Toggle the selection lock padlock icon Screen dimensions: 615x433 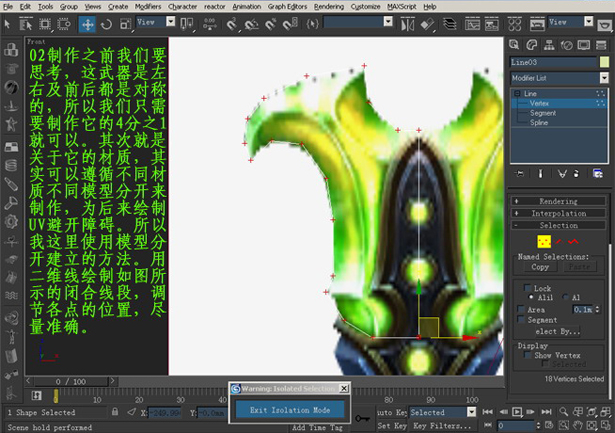(x=115, y=411)
